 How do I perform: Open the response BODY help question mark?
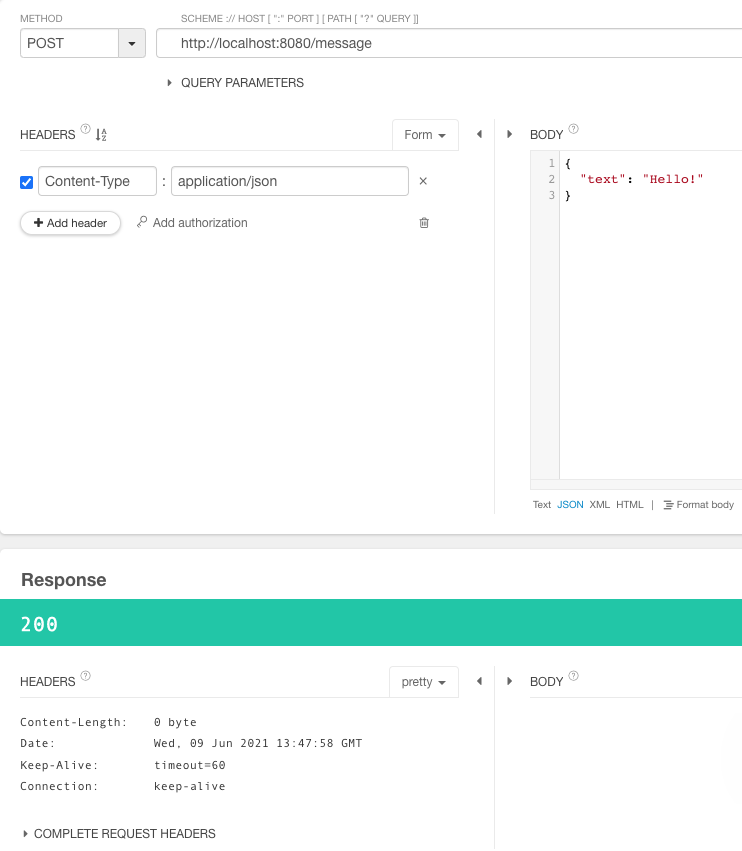[x=572, y=676]
